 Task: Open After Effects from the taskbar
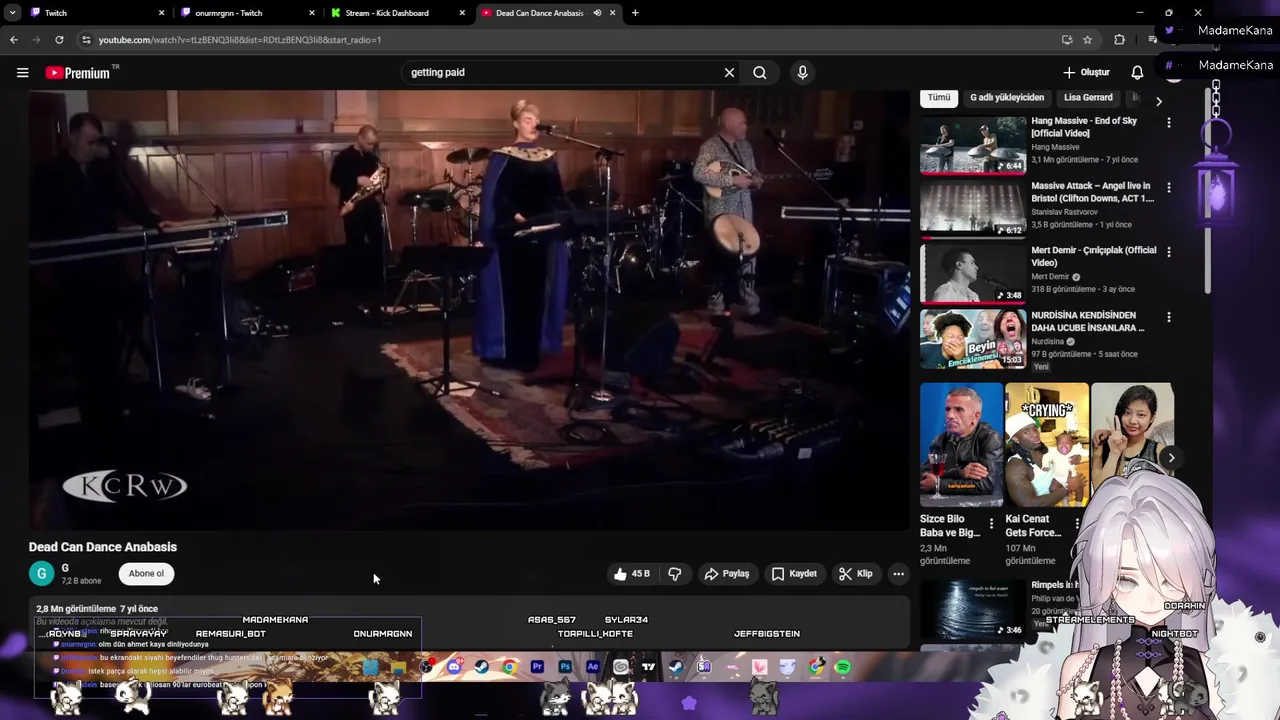click(x=593, y=667)
